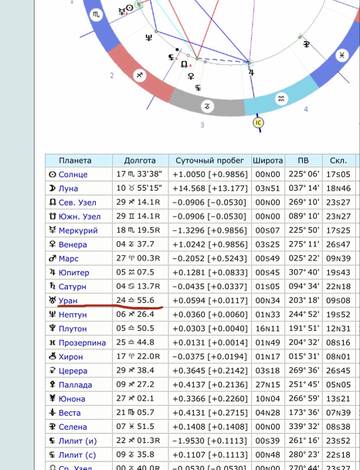Screen dimensions: 360x470
Task: Click the Chiron glyph beside Хирон
Action: click(x=52, y=356)
